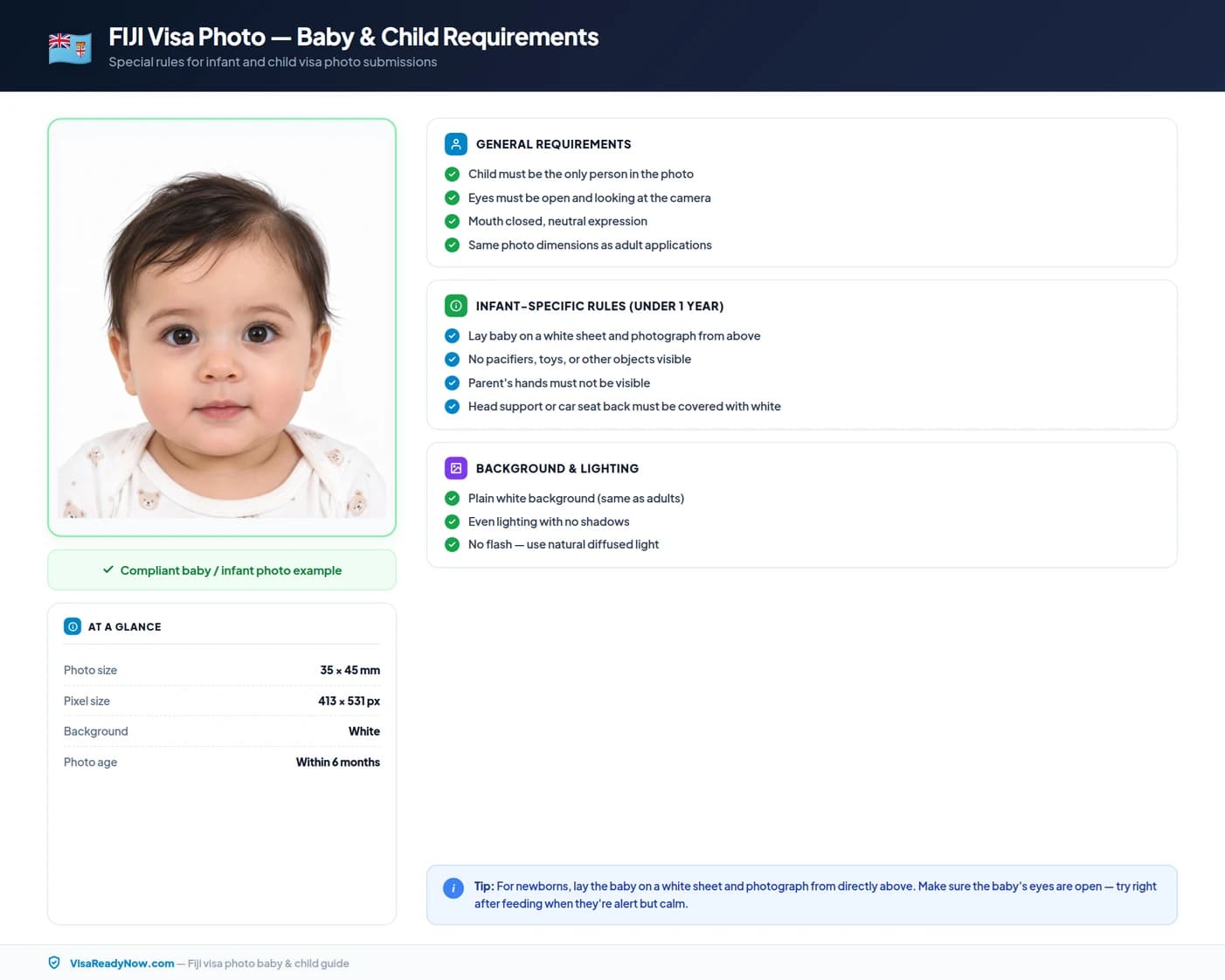The image size is (1225, 980).
Task: Click the 'AT A GLANCE' heading
Action: point(125,626)
